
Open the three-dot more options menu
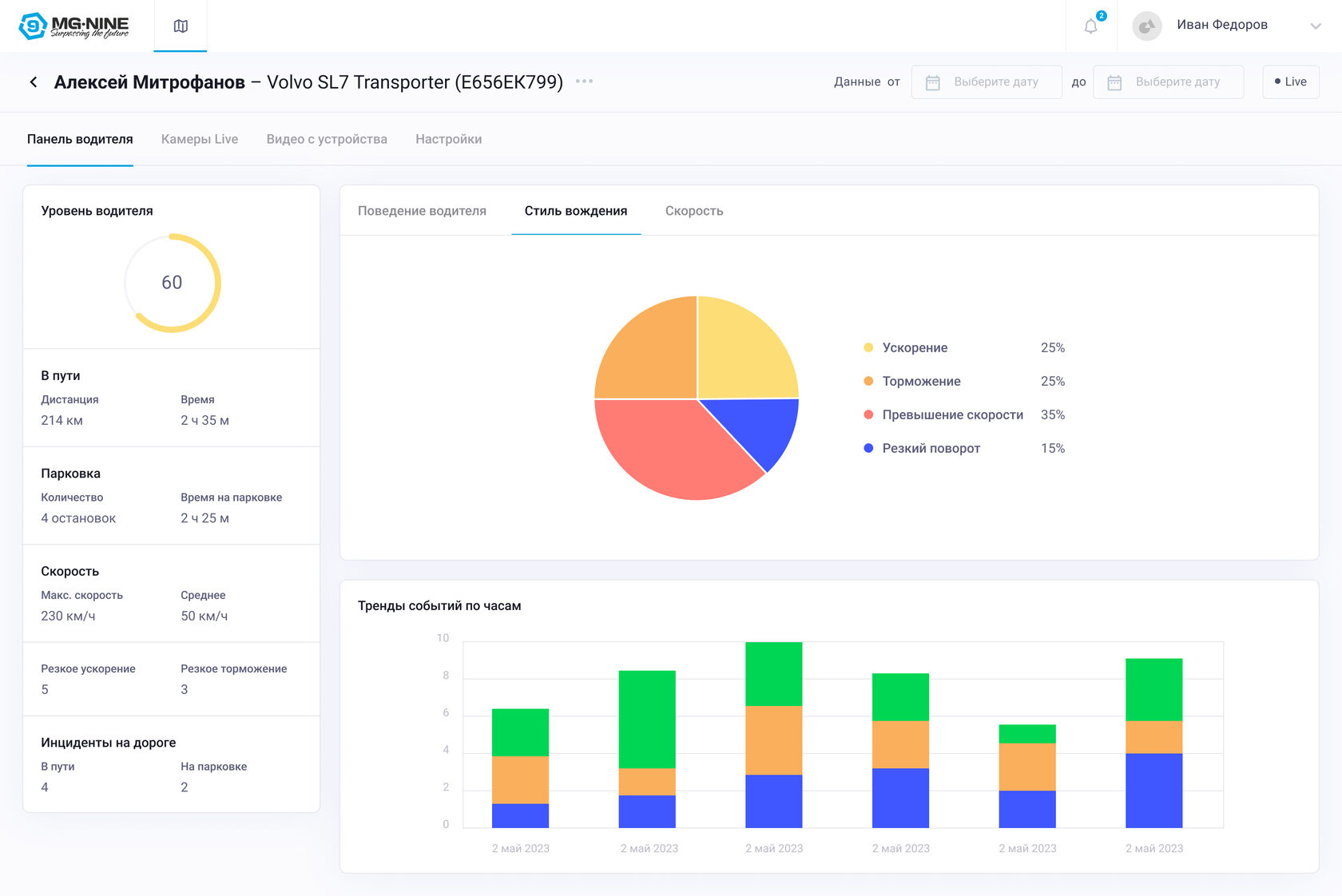pyautogui.click(x=584, y=81)
